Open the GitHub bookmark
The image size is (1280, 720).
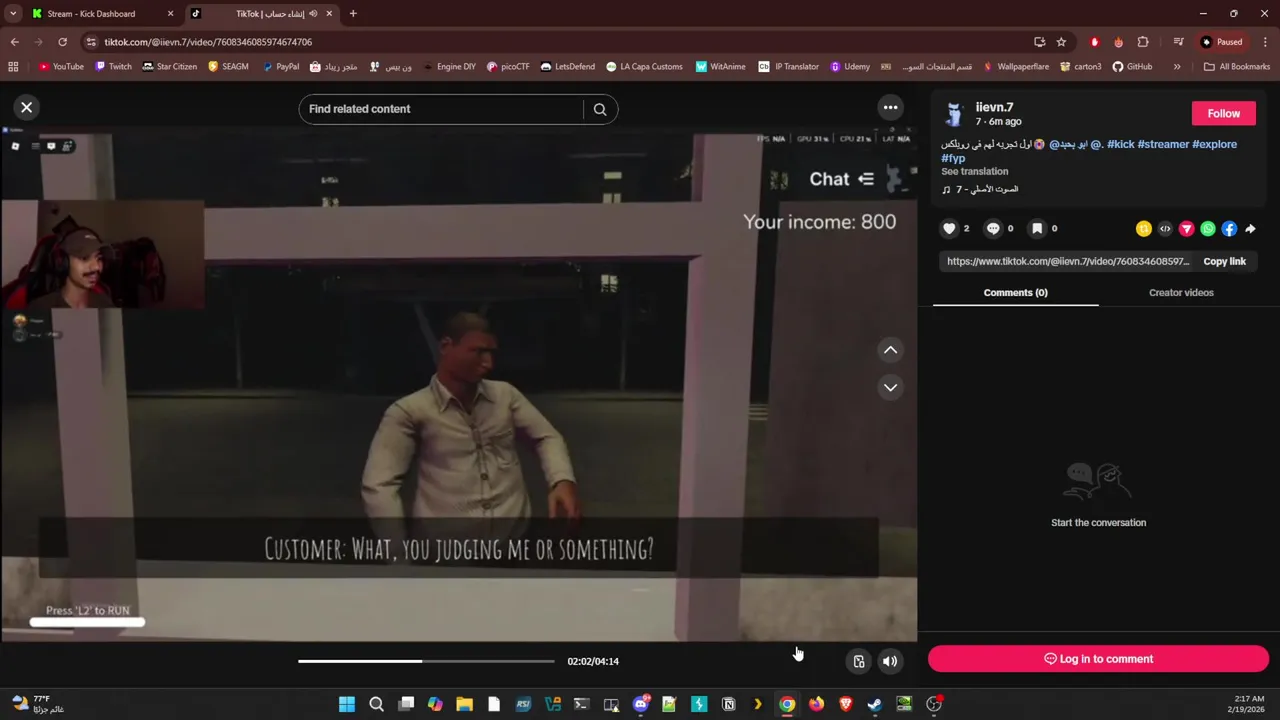[x=1132, y=67]
